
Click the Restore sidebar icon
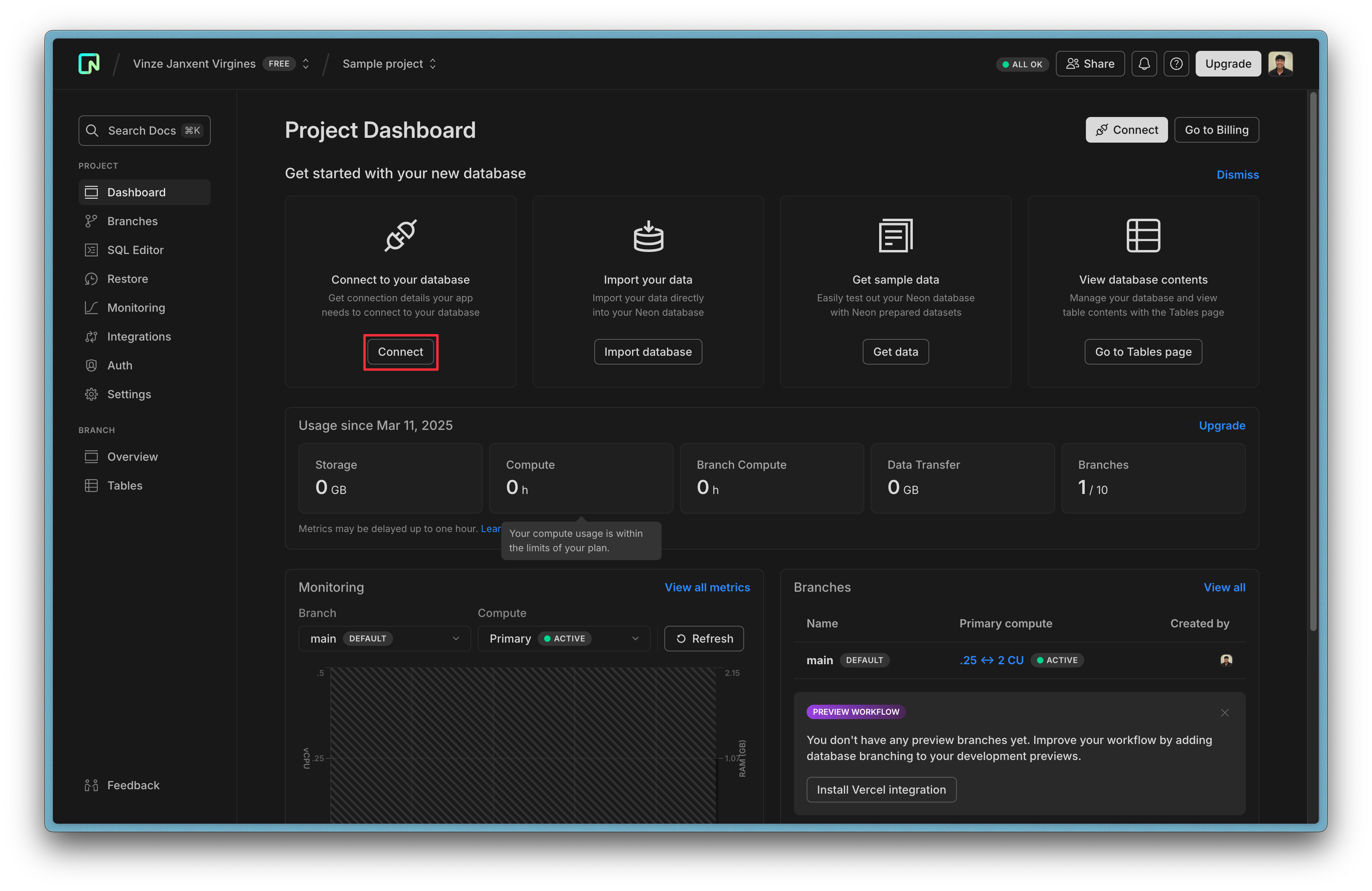tap(91, 279)
